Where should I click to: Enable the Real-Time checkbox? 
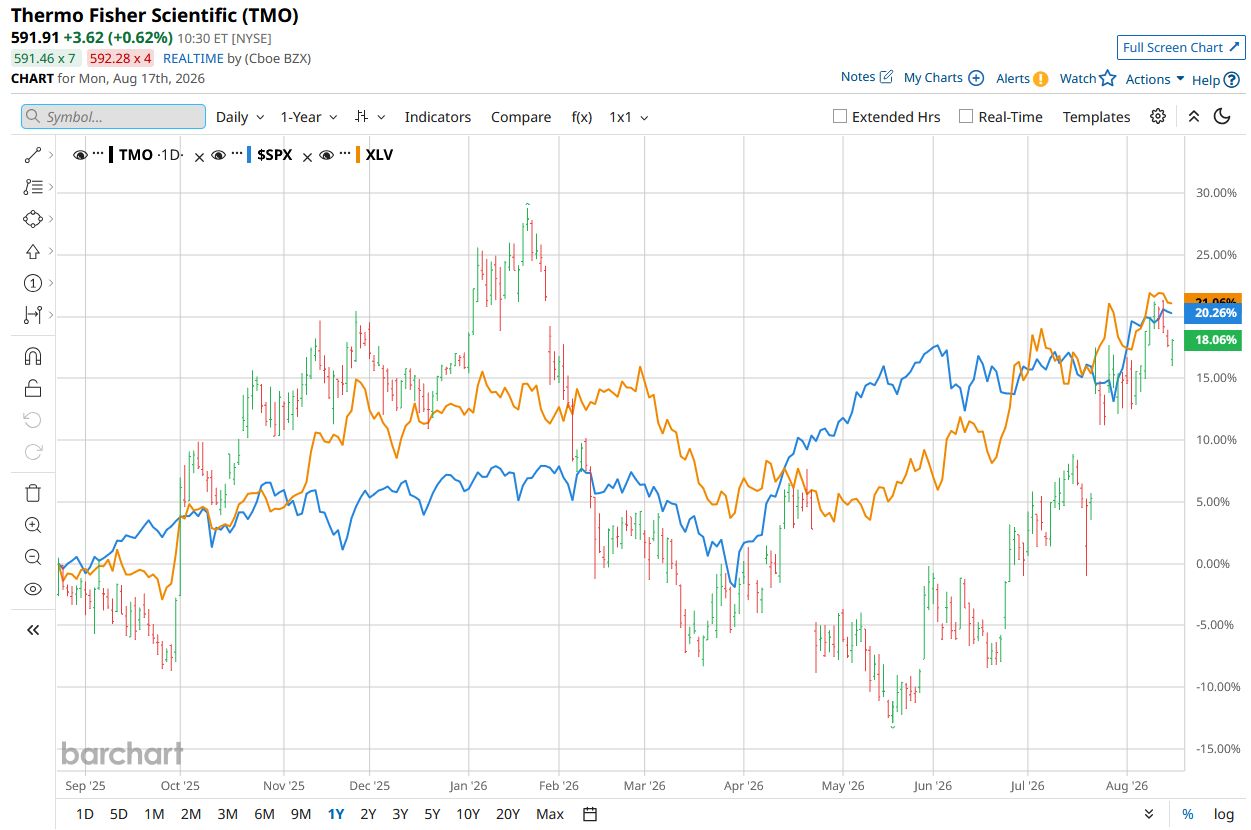(x=966, y=116)
